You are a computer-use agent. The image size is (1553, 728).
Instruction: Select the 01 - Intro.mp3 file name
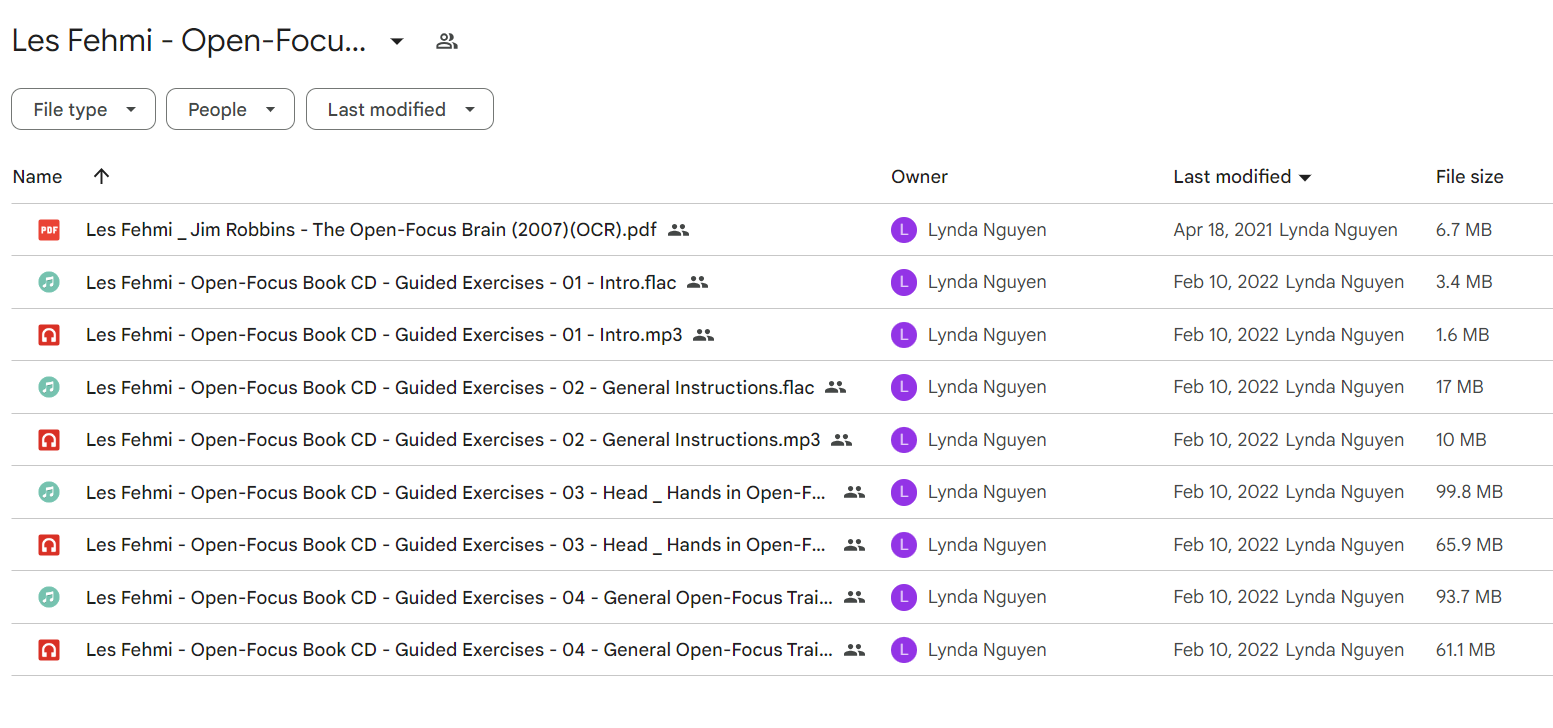pyautogui.click(x=384, y=335)
